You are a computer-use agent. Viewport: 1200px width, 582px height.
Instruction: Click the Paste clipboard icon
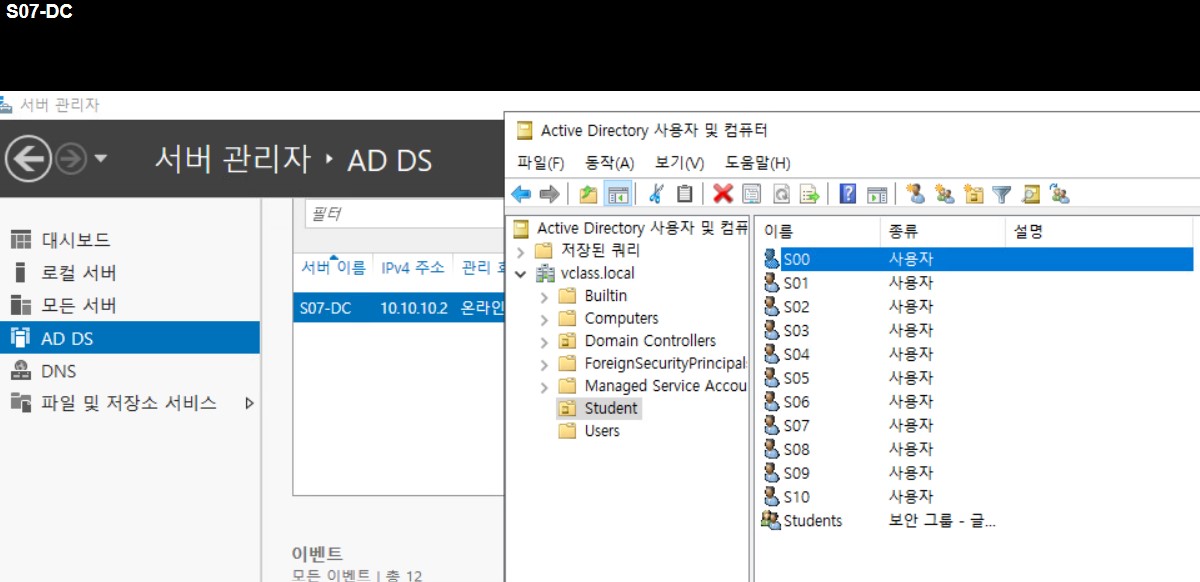pos(685,194)
